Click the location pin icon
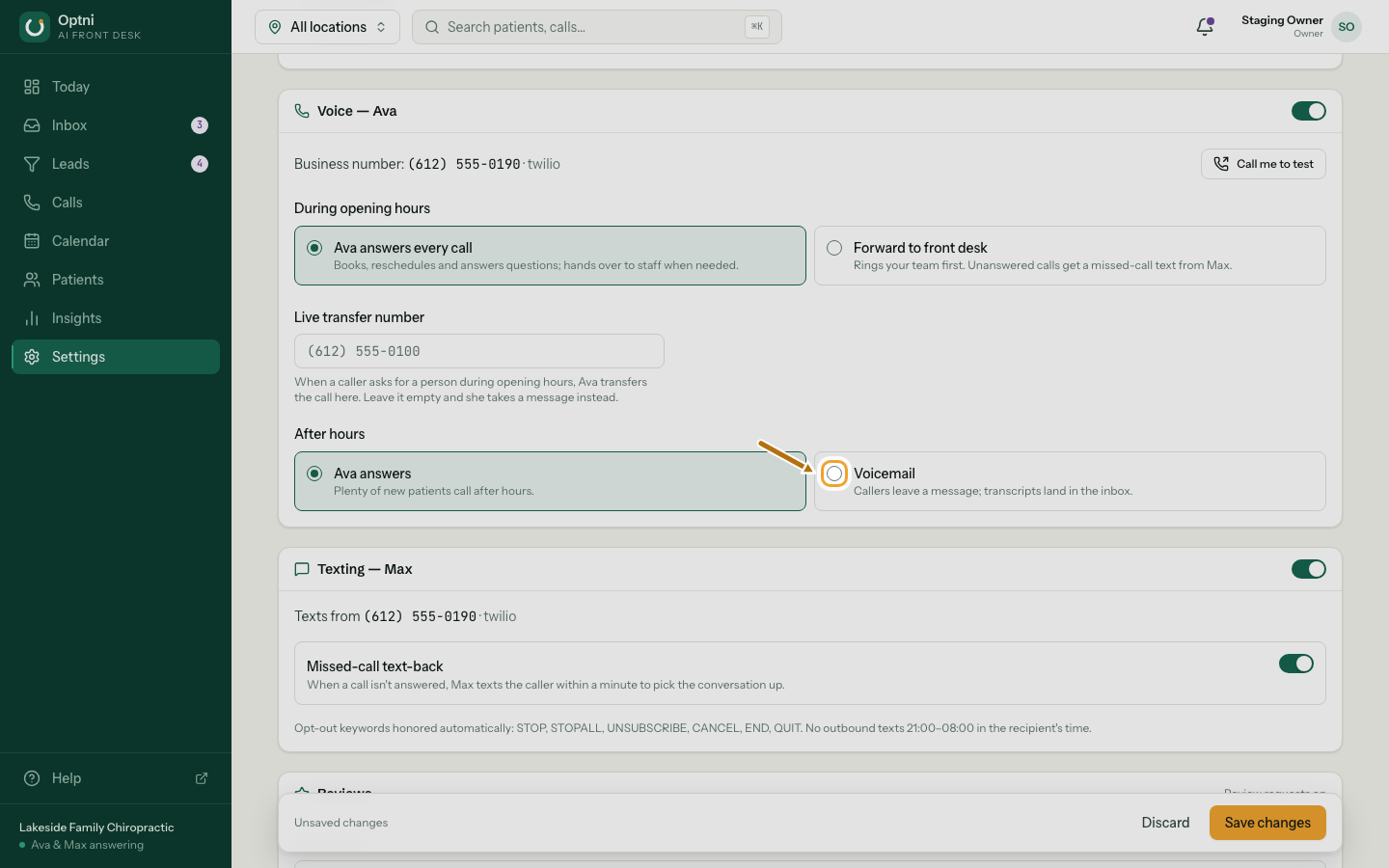1389x868 pixels. click(275, 27)
